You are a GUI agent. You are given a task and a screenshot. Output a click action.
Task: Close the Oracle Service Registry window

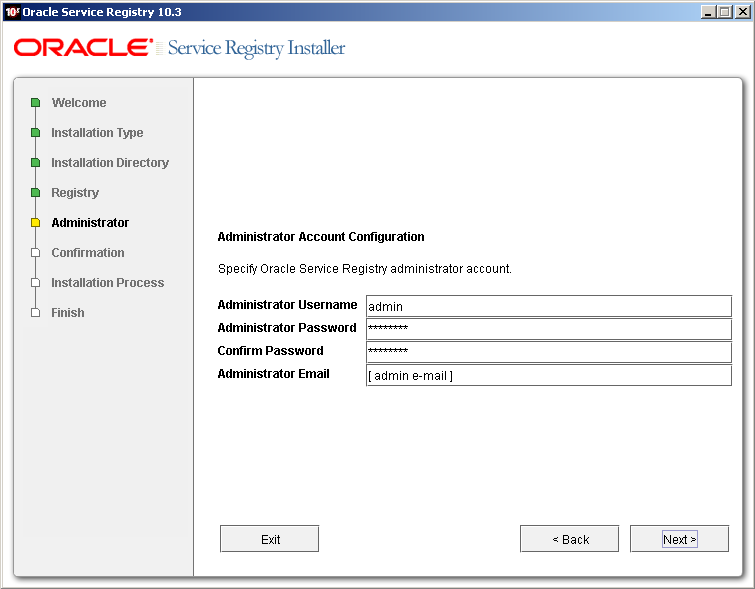(x=742, y=12)
